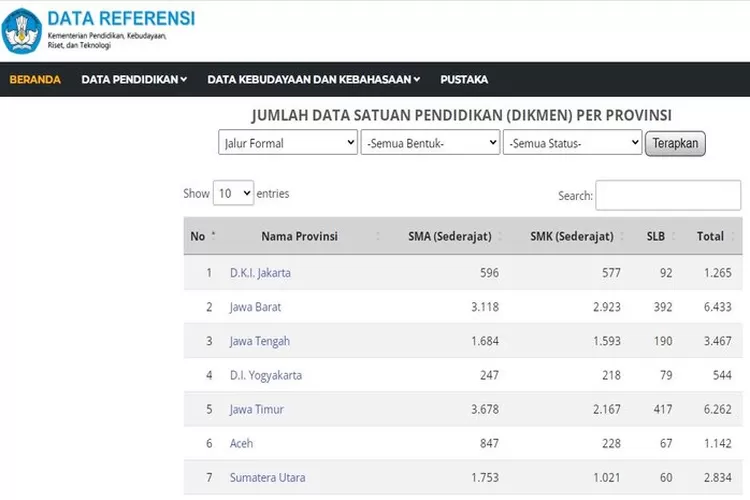Select Yogyakarta SLB value 79
This screenshot has height=500, width=750.
click(666, 375)
